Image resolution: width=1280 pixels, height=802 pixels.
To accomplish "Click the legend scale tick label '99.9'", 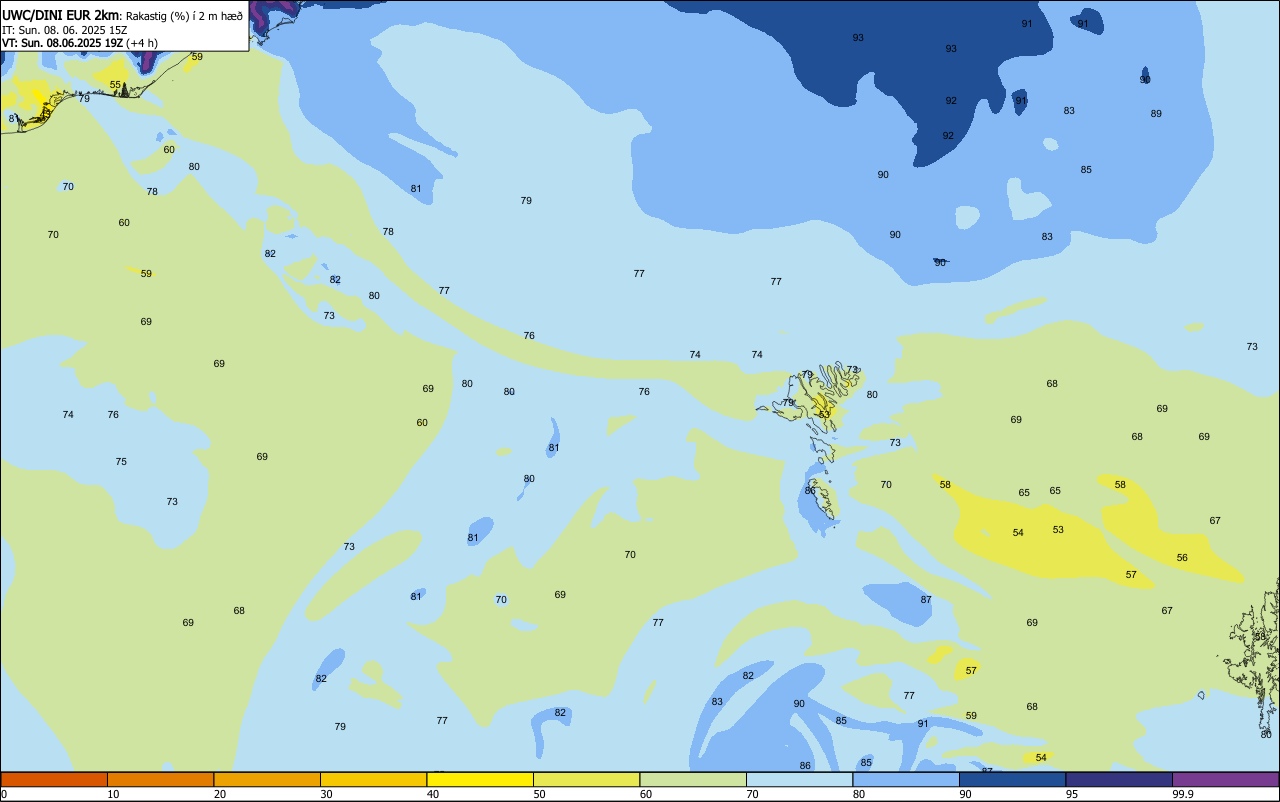I will pyautogui.click(x=1183, y=794).
